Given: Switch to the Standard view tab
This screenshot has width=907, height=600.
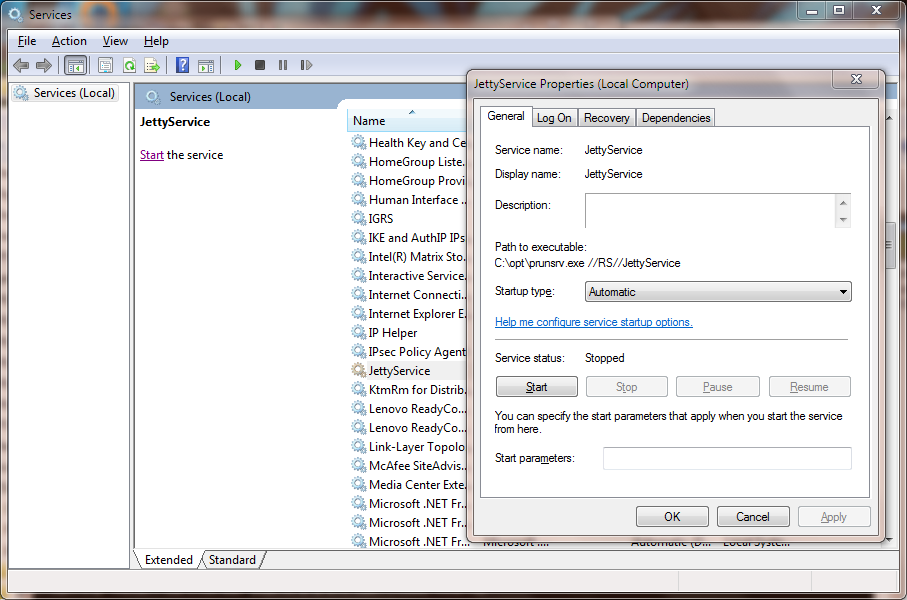Looking at the screenshot, I should (x=232, y=560).
